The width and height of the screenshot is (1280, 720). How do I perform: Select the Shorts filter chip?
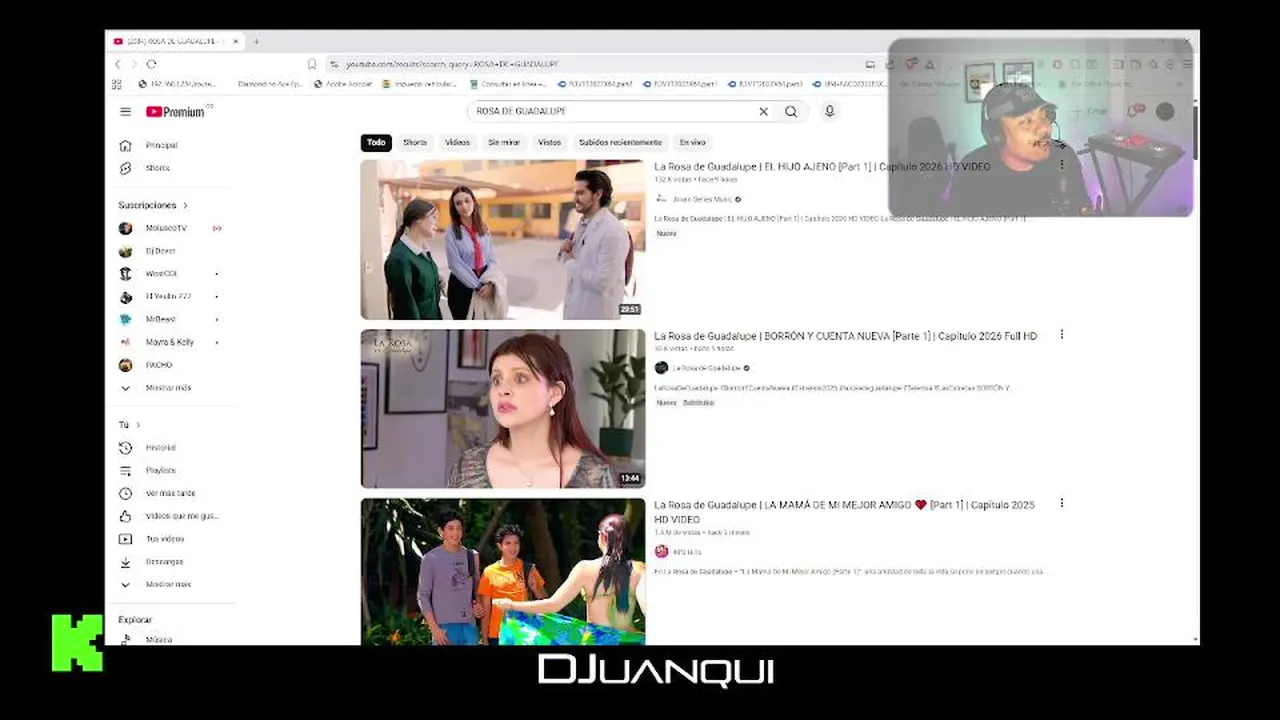tap(415, 142)
